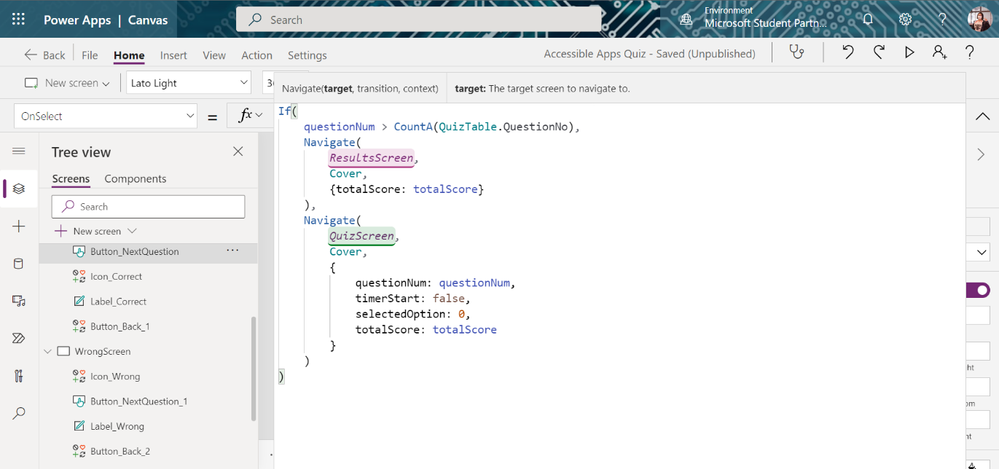This screenshot has width=999, height=469.
Task: Collapse the WrongScreen tree node
Action: click(x=47, y=351)
